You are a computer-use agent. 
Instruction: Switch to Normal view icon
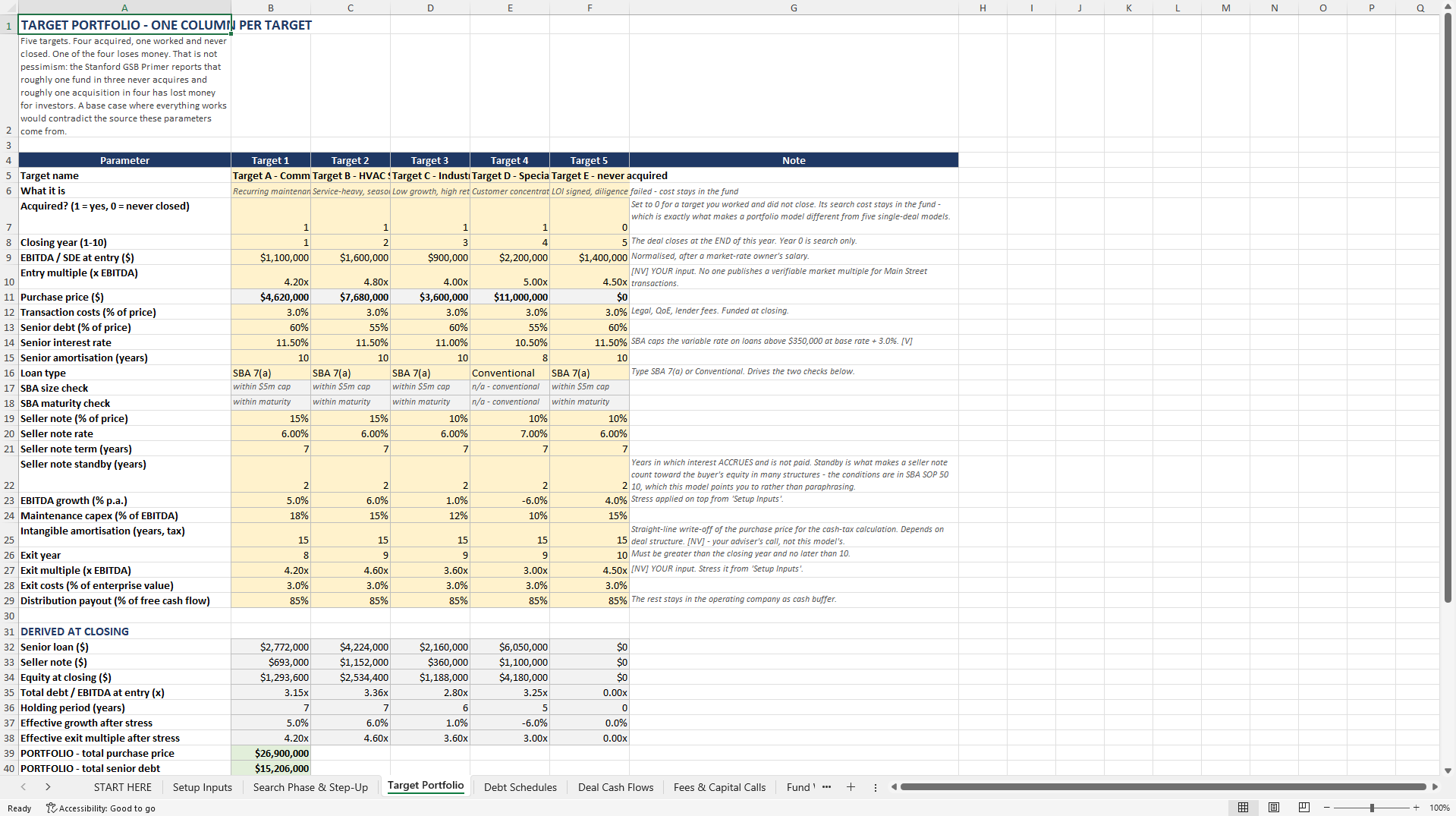pos(1243,808)
